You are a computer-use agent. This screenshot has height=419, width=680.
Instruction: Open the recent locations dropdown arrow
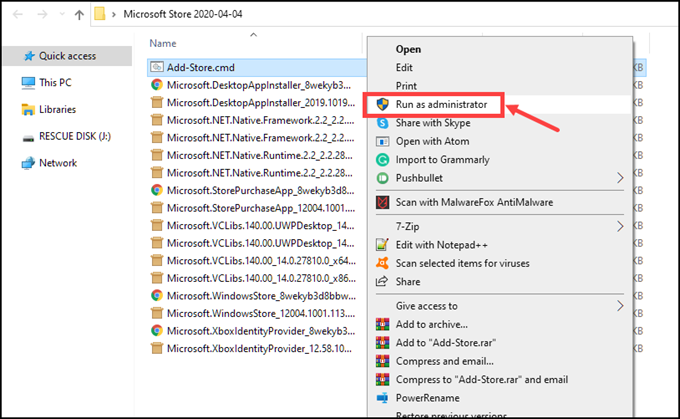62,14
